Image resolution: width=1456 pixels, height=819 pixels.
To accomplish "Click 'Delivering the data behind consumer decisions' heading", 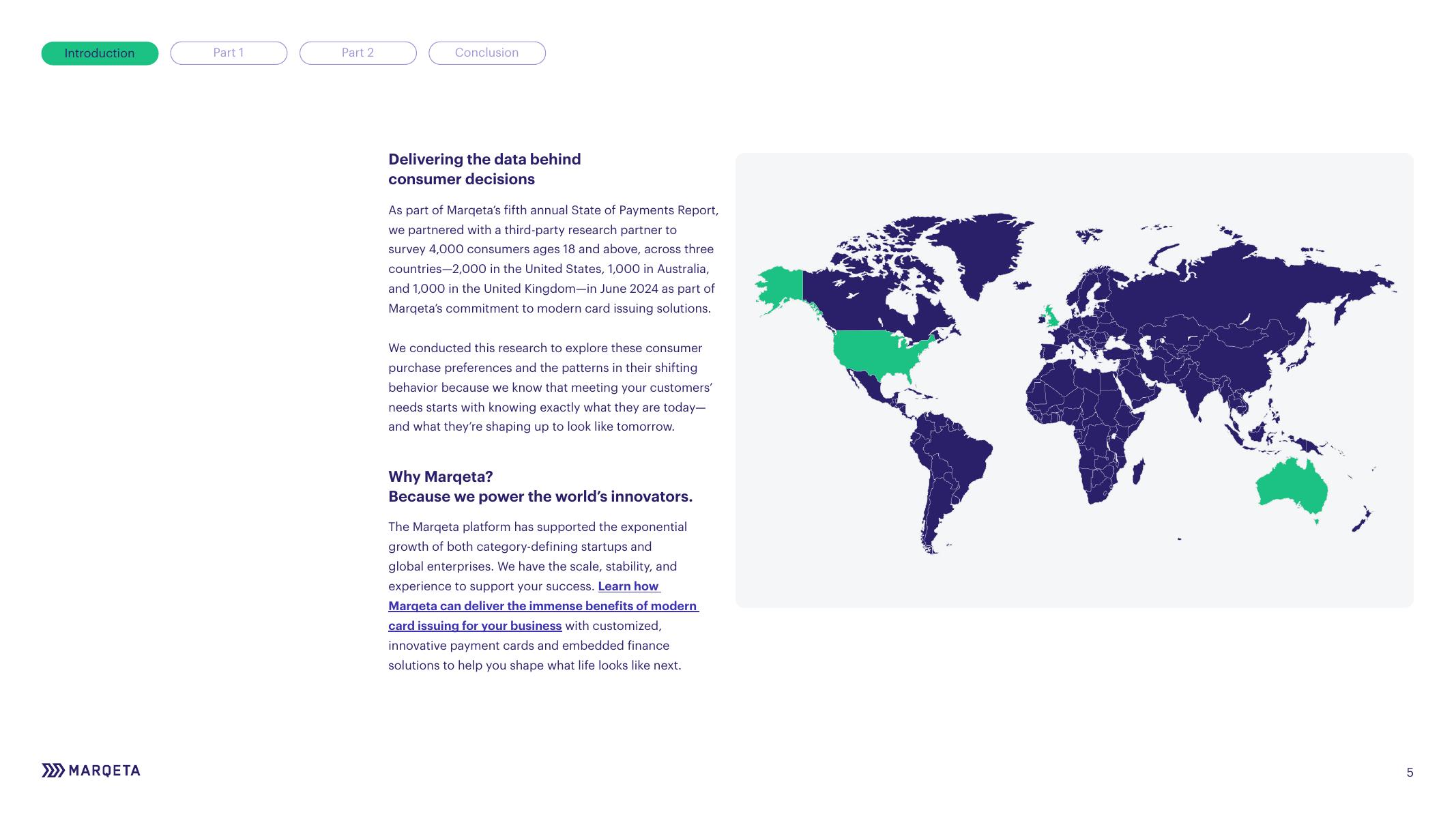I will click(484, 169).
